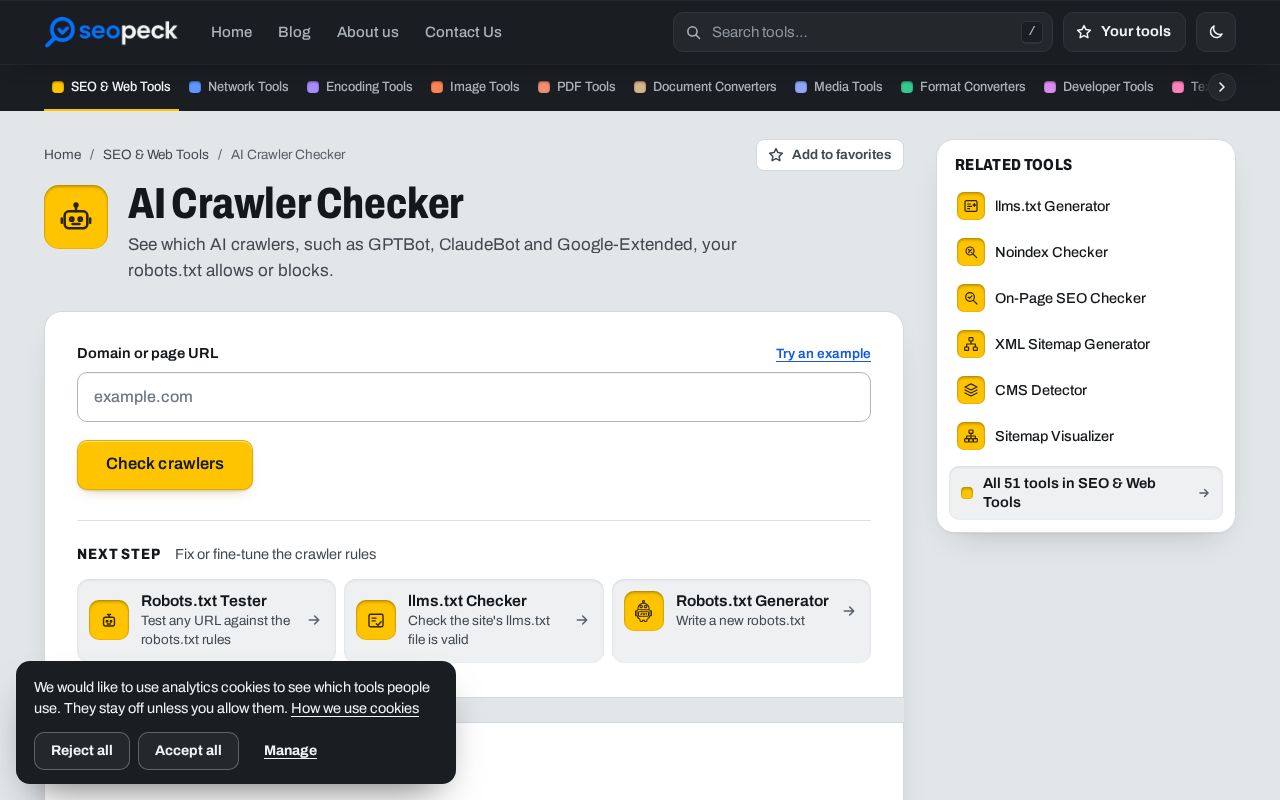Open About us page
The width and height of the screenshot is (1280, 800).
(x=368, y=32)
